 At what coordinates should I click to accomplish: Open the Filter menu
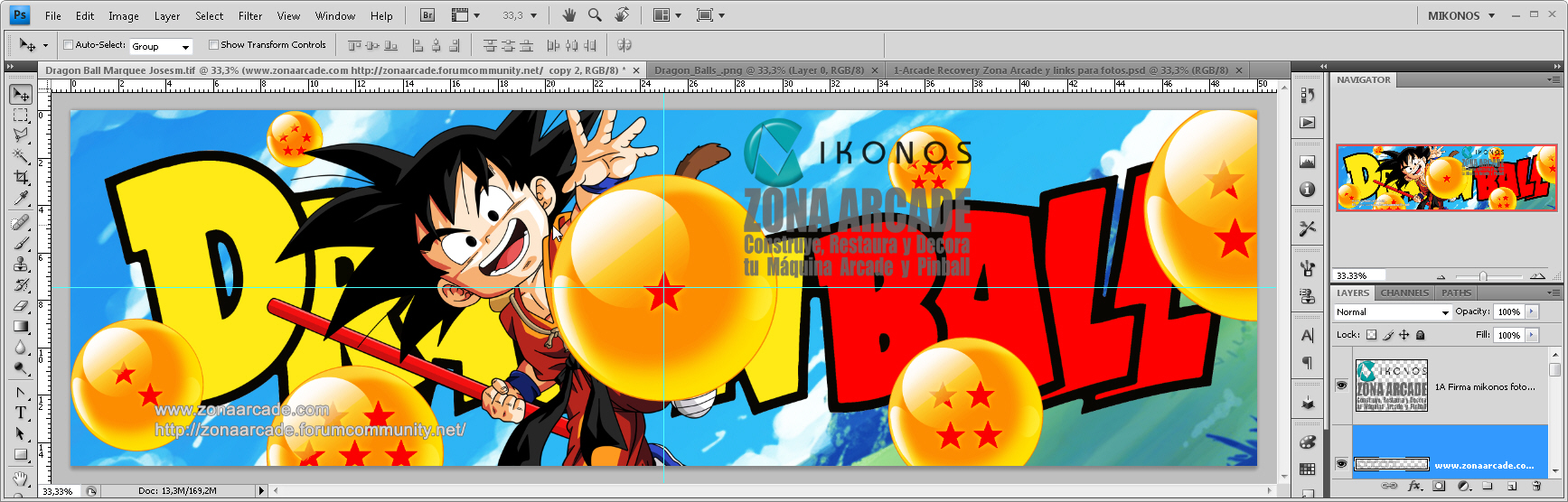[x=250, y=15]
